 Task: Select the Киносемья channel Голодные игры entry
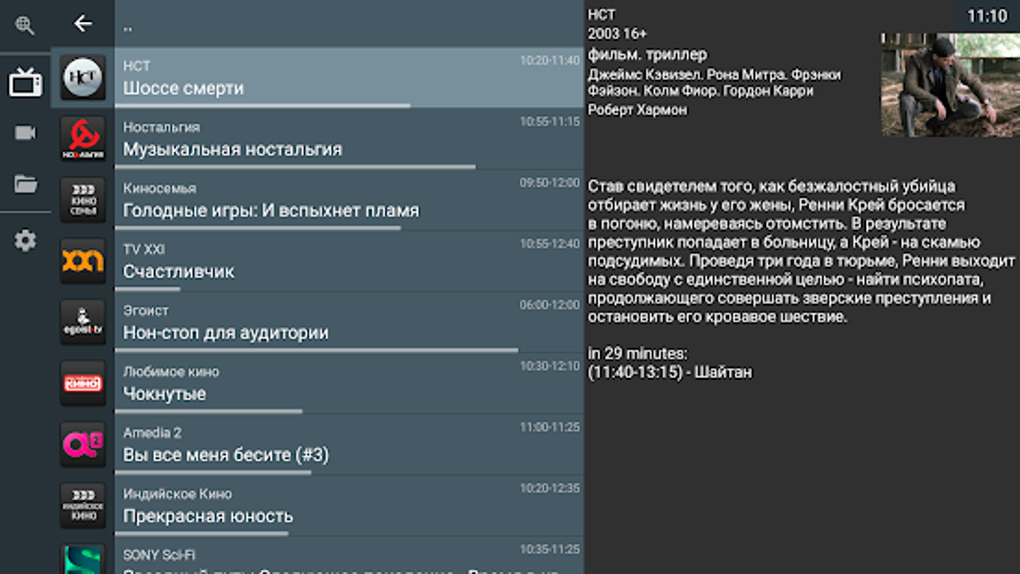click(x=350, y=200)
